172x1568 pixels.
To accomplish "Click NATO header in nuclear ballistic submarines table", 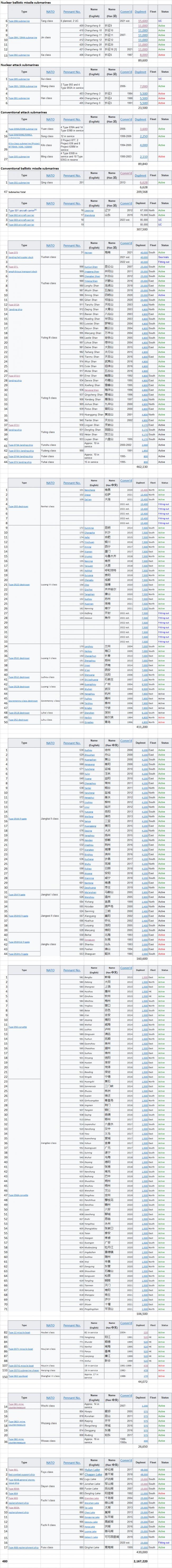I will (51, 12).
